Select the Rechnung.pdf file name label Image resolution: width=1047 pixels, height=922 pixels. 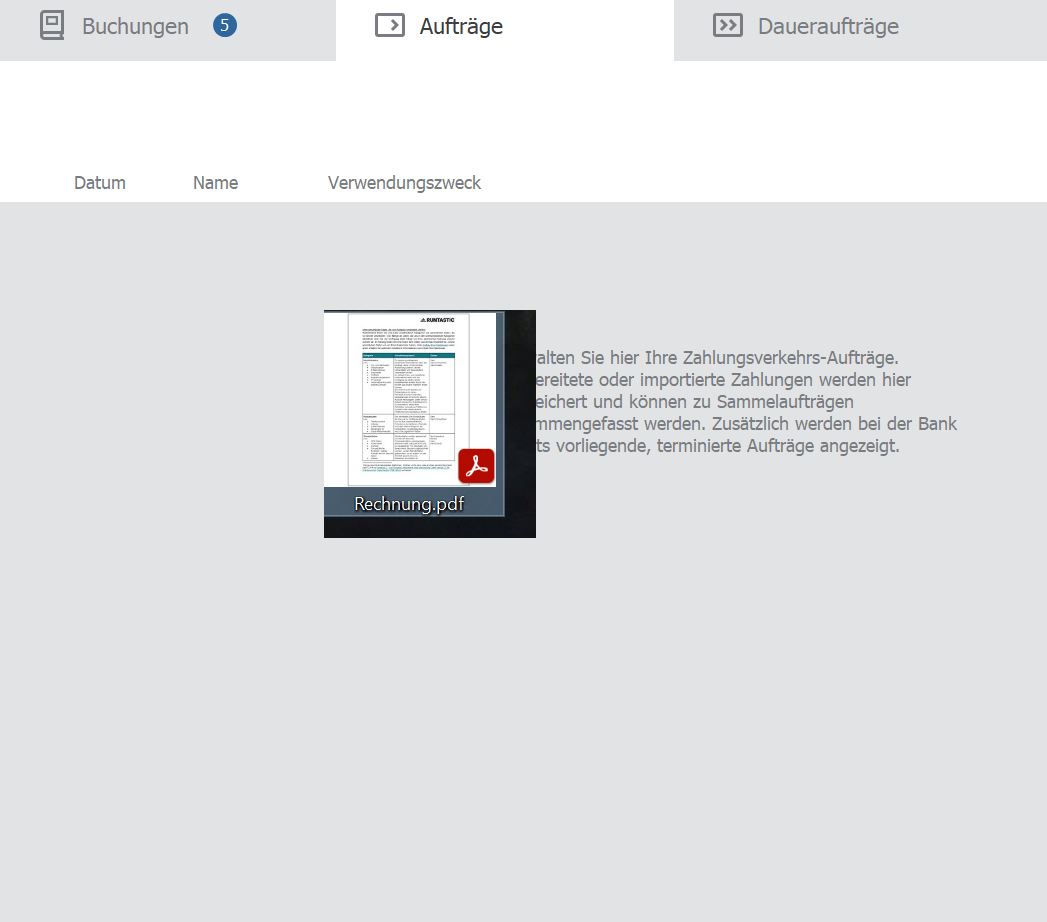coord(409,504)
